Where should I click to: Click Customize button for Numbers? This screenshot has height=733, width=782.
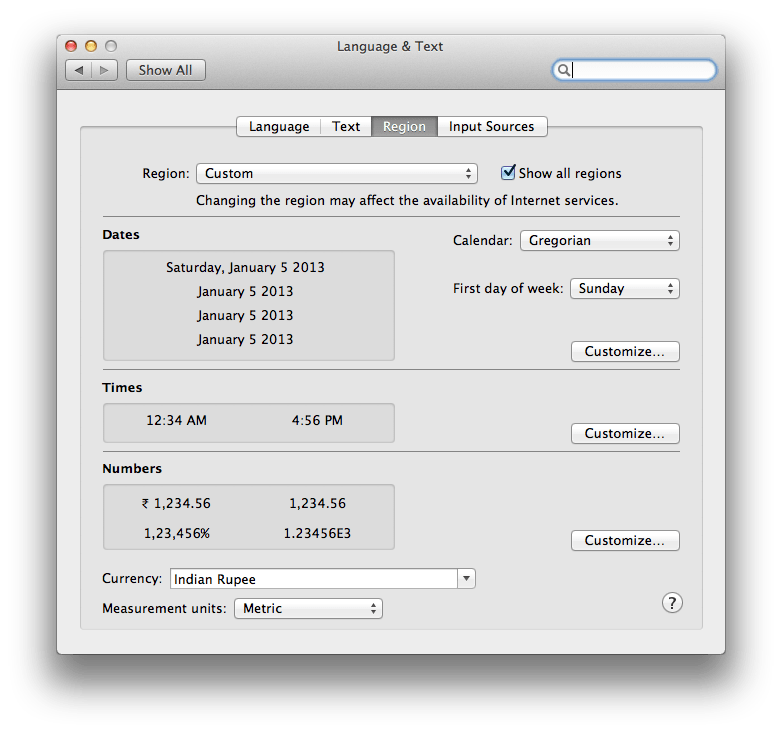click(625, 541)
